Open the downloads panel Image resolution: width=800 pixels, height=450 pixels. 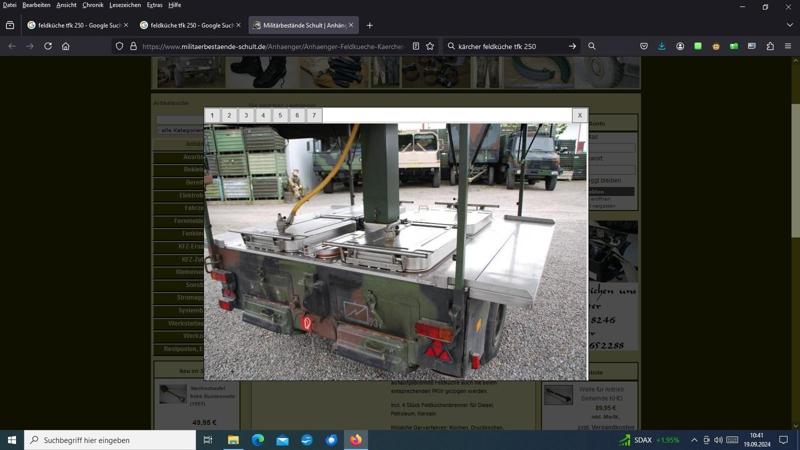tap(662, 46)
